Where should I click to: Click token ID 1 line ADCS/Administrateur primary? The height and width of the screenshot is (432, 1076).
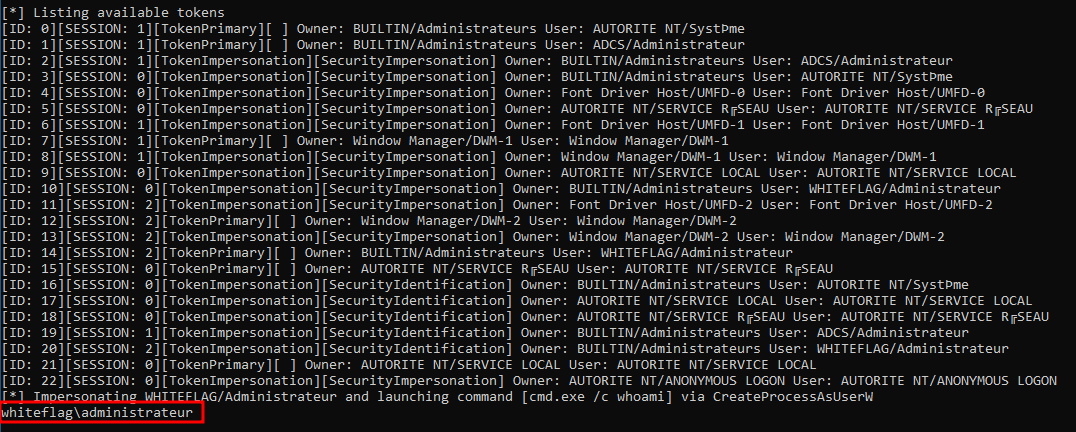tap(373, 44)
